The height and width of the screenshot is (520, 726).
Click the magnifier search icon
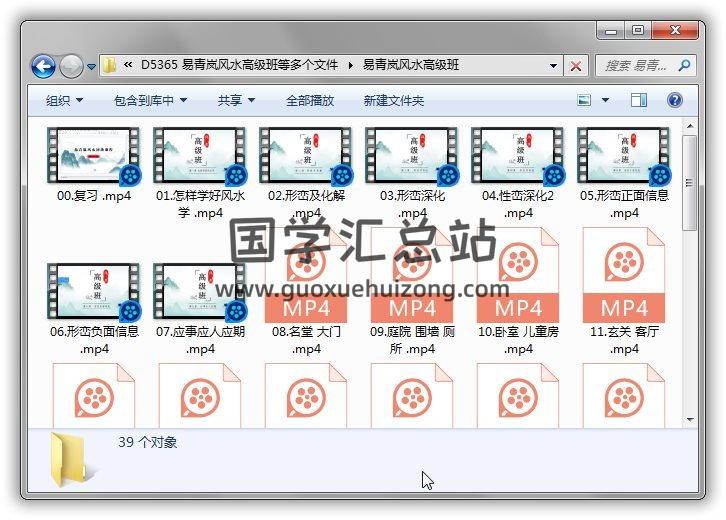[684, 65]
